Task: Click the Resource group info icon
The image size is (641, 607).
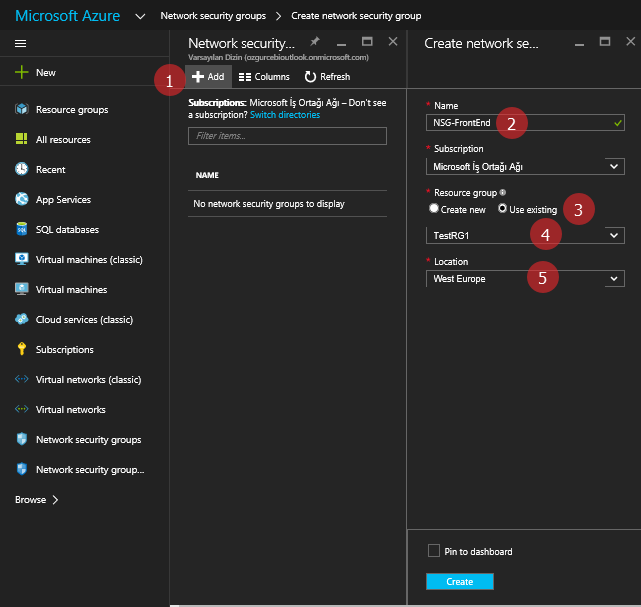Action: click(503, 192)
